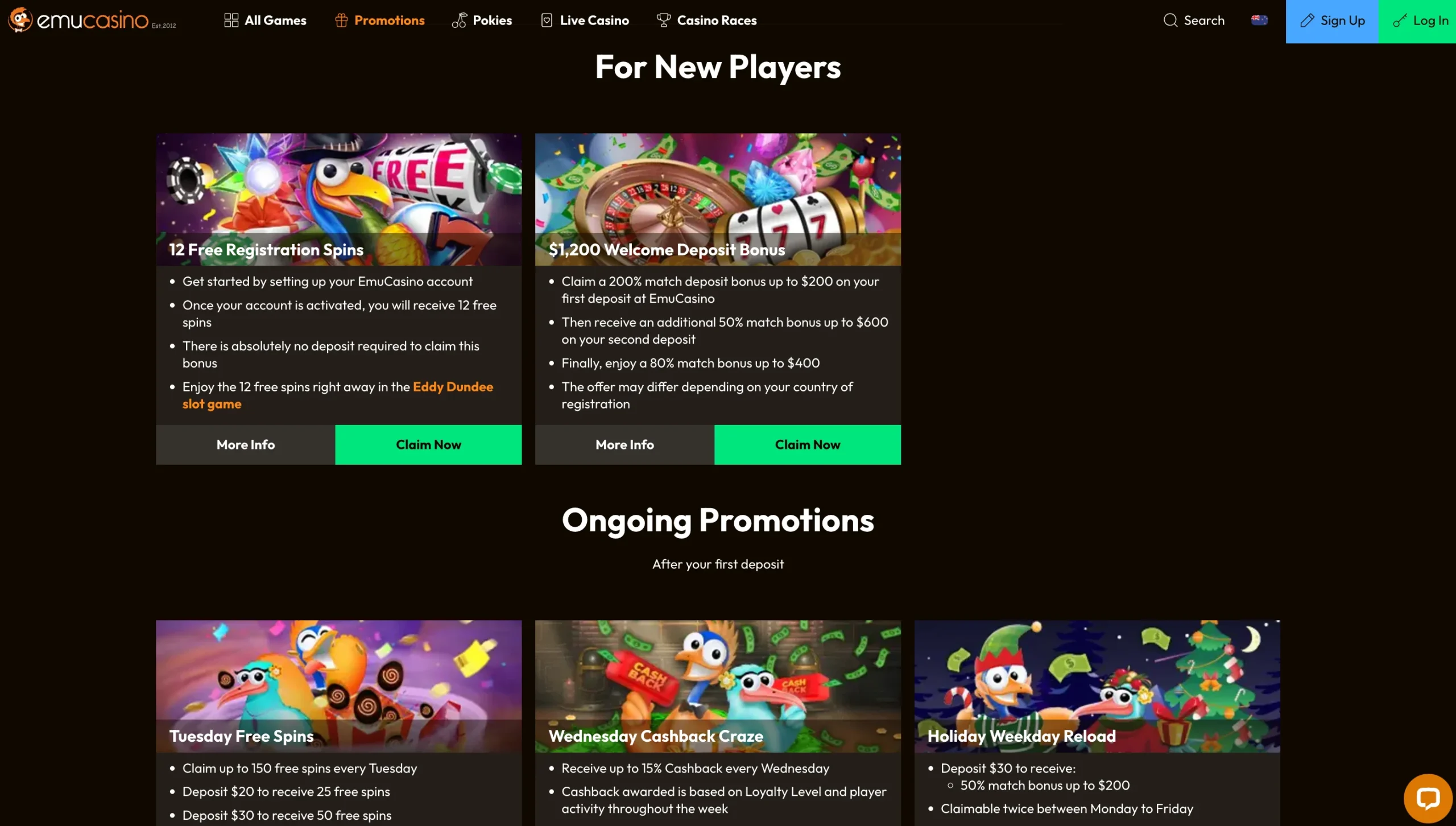Open the country flag language selector

(x=1259, y=20)
